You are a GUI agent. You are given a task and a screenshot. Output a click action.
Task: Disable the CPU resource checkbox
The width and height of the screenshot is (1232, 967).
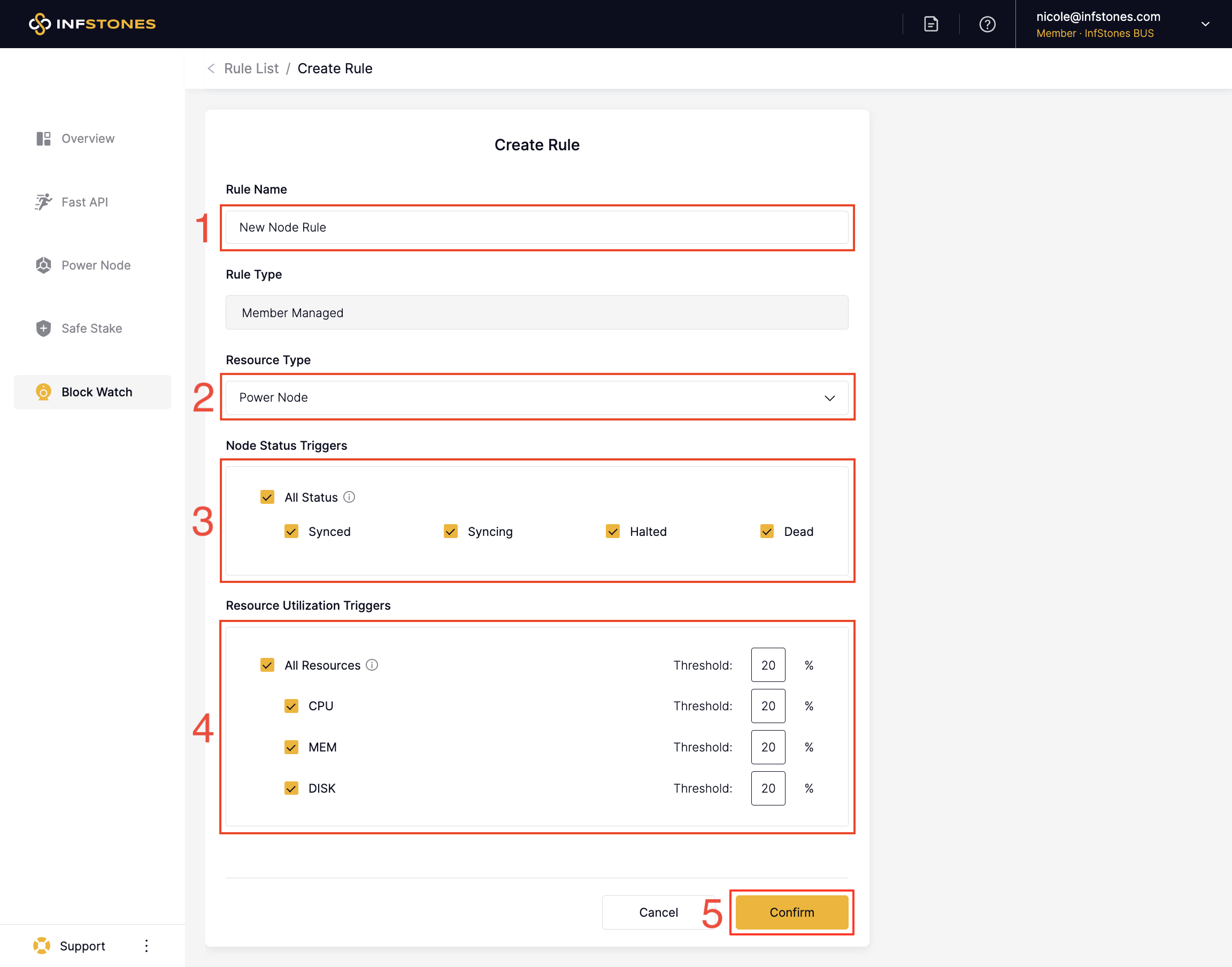tap(291, 706)
